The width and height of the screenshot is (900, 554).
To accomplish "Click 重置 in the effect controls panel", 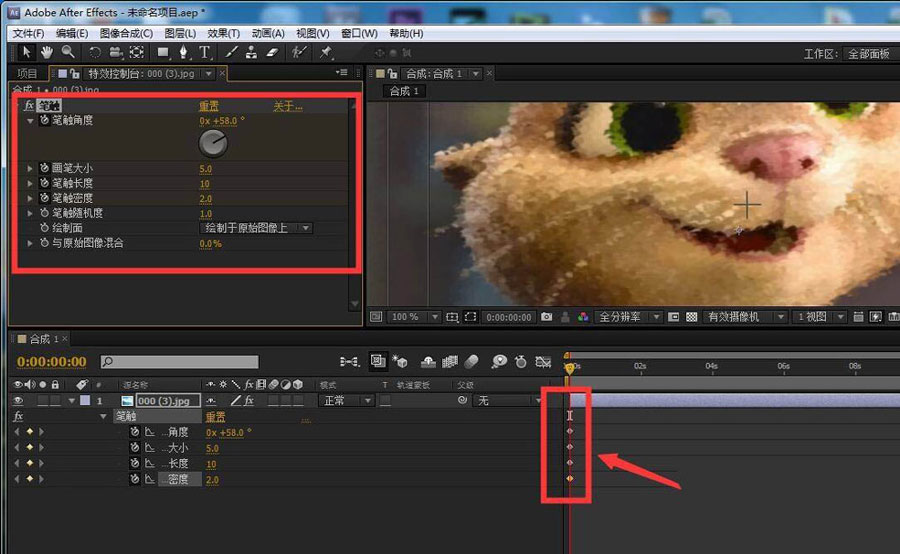I will 208,105.
